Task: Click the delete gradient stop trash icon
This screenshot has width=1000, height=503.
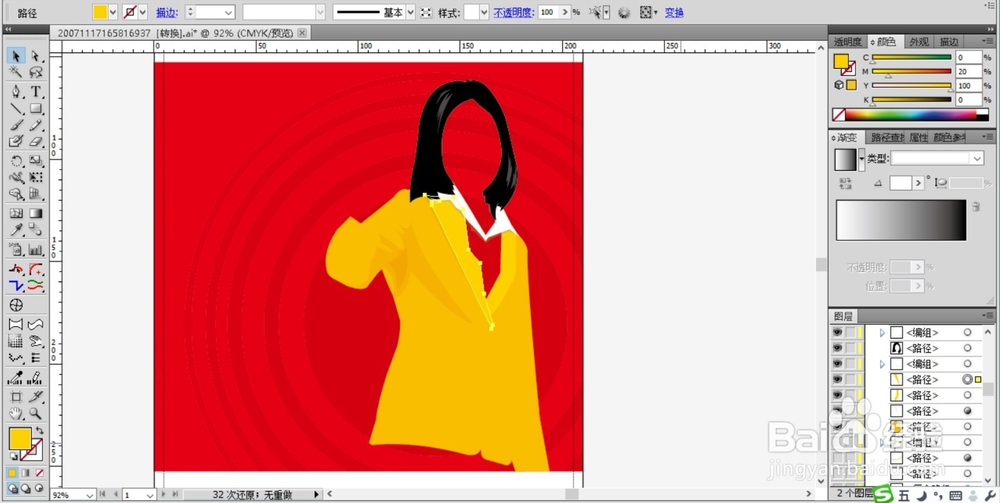Action: pos(975,207)
